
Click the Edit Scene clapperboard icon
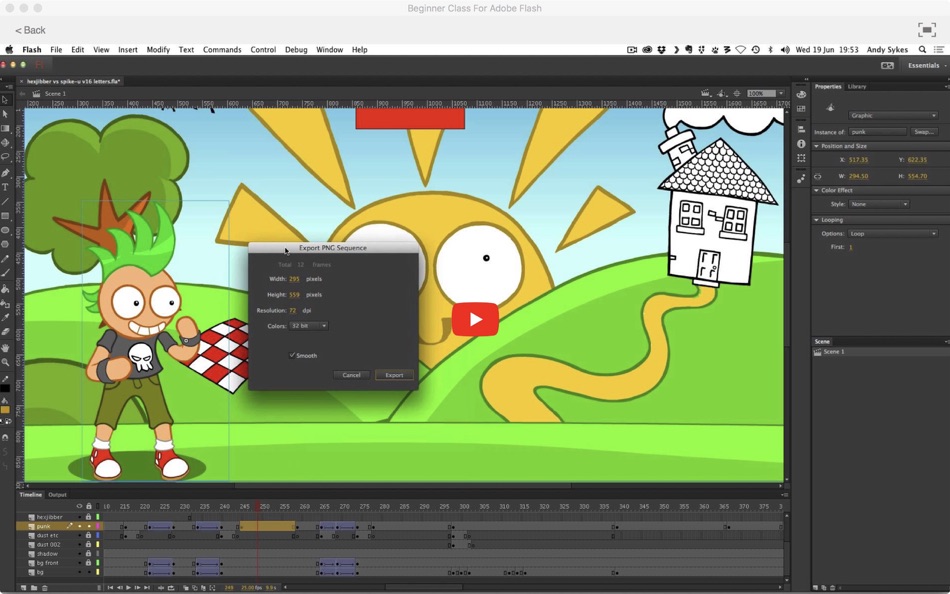(705, 93)
